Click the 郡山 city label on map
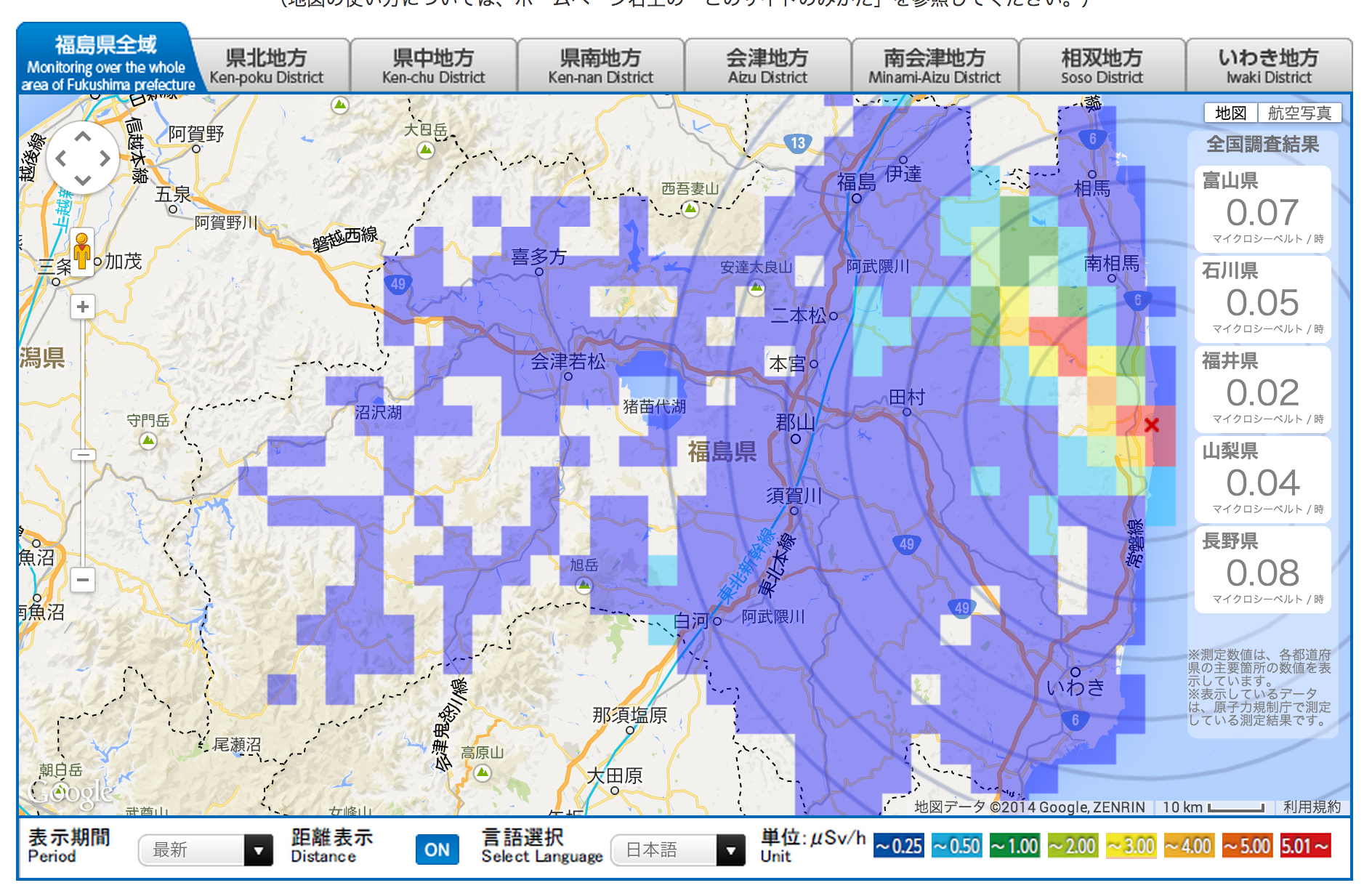This screenshot has height=888, width=1372. click(795, 421)
